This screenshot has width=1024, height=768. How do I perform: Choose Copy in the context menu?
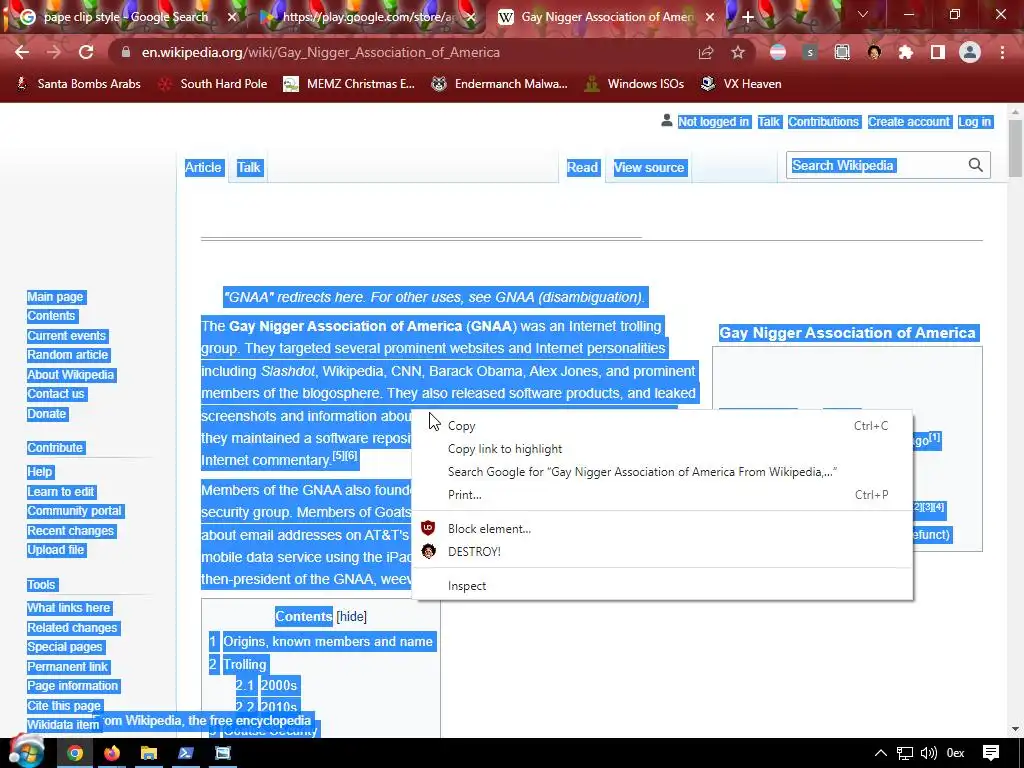662,426
